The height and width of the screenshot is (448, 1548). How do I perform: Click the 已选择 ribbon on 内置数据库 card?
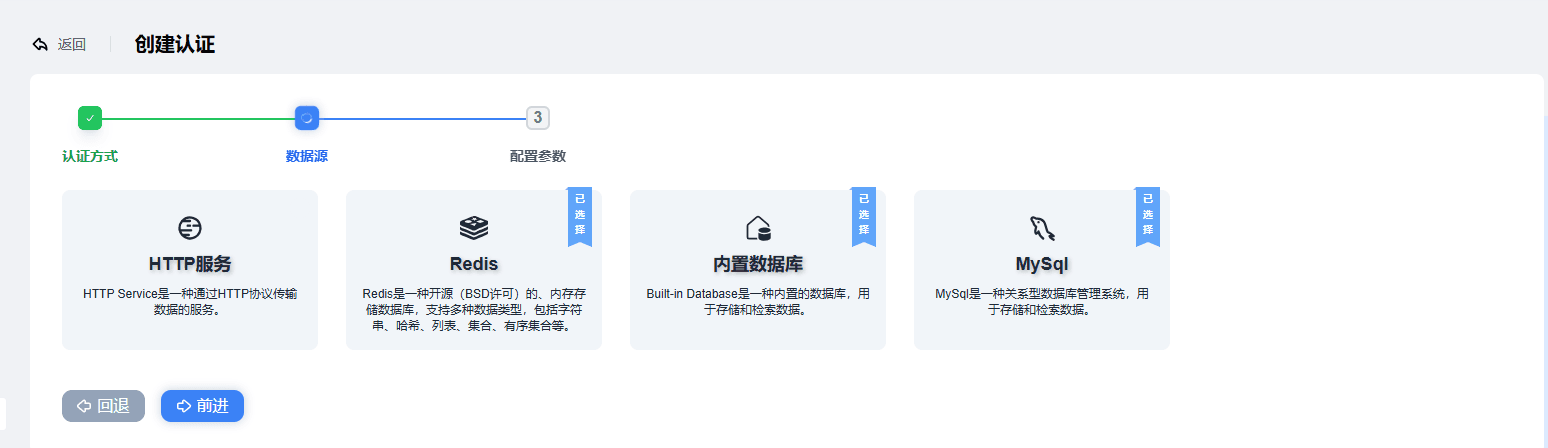pyautogui.click(x=864, y=216)
